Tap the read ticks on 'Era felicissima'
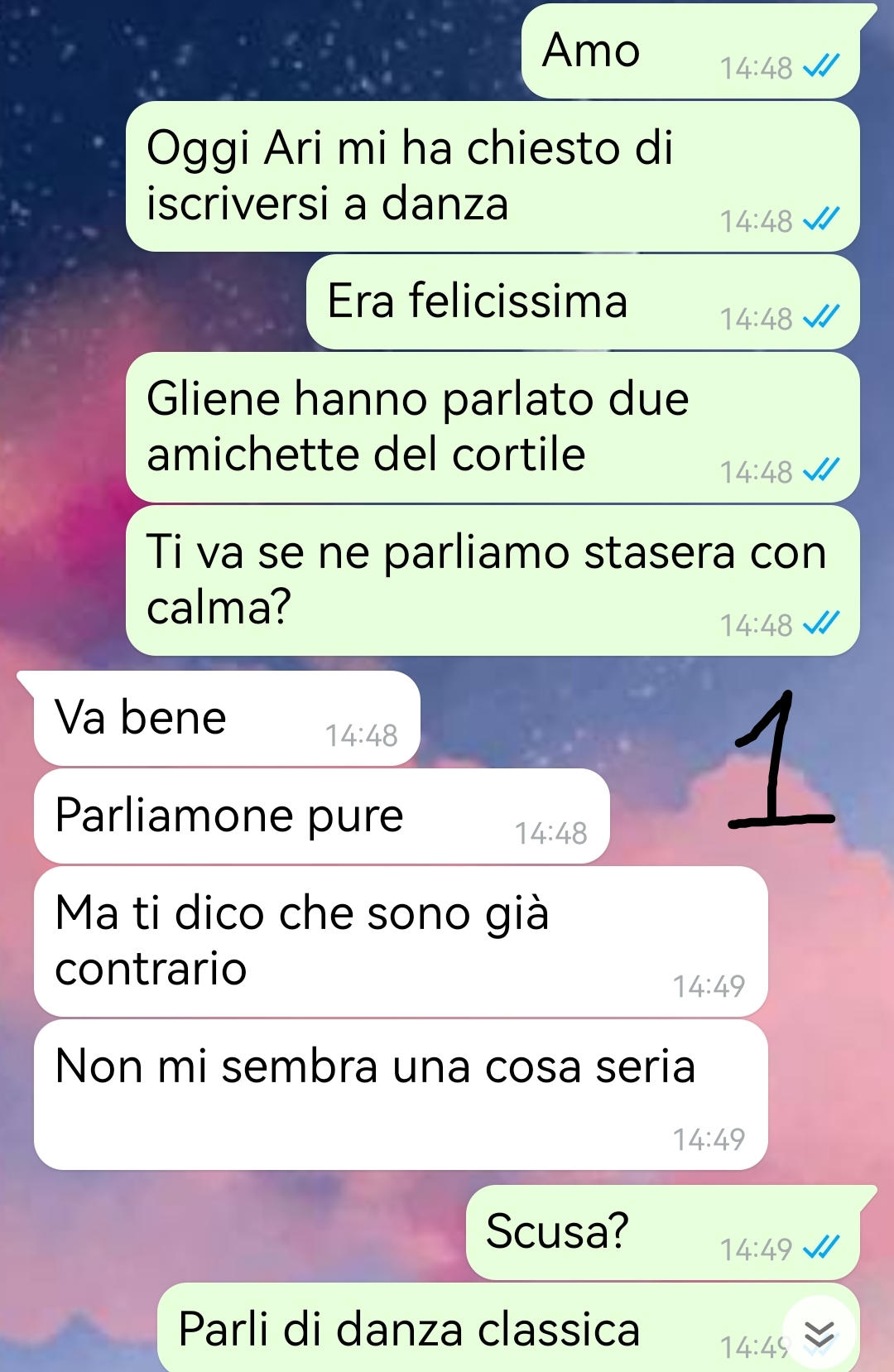 click(821, 317)
